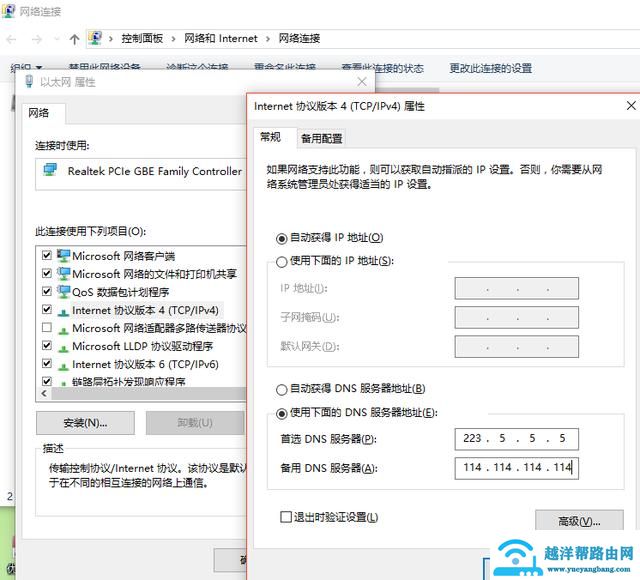Expand 控制面板 breadcrumb chevron in address bar
The width and height of the screenshot is (640, 580).
coord(176,39)
